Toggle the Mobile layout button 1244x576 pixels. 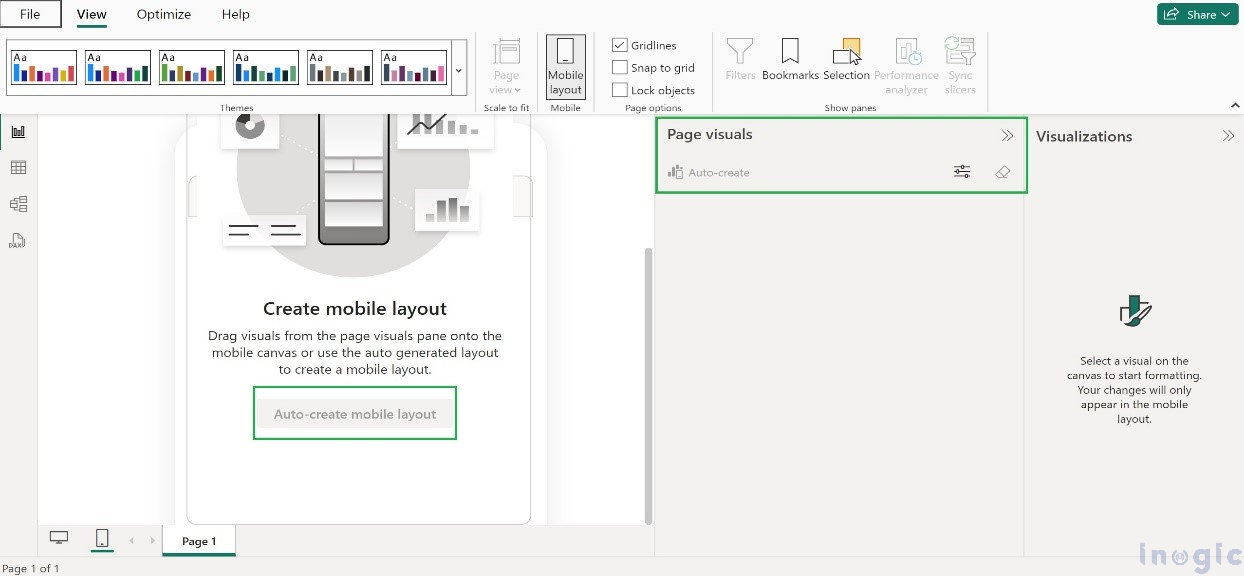(565, 66)
